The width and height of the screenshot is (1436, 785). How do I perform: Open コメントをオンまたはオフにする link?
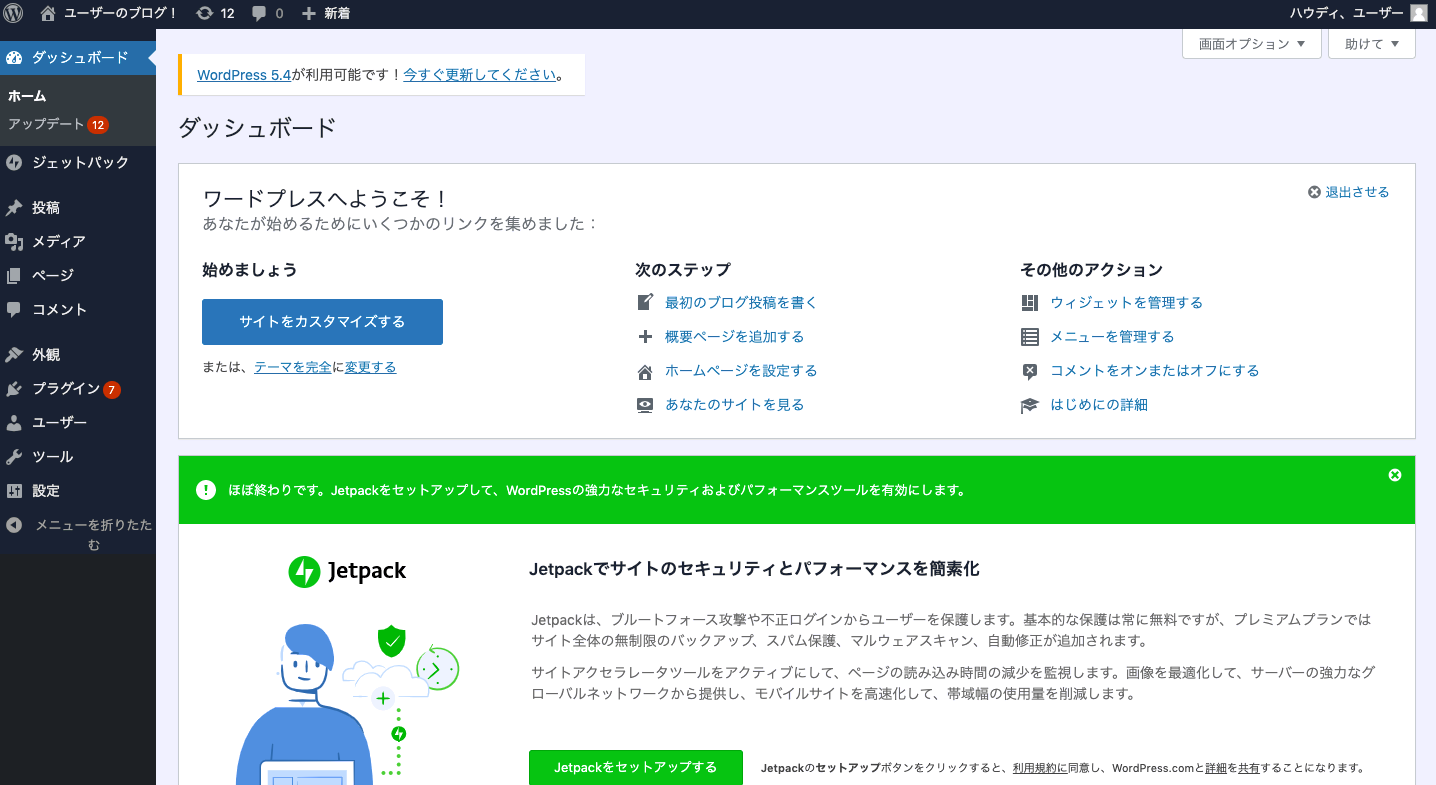point(1154,371)
